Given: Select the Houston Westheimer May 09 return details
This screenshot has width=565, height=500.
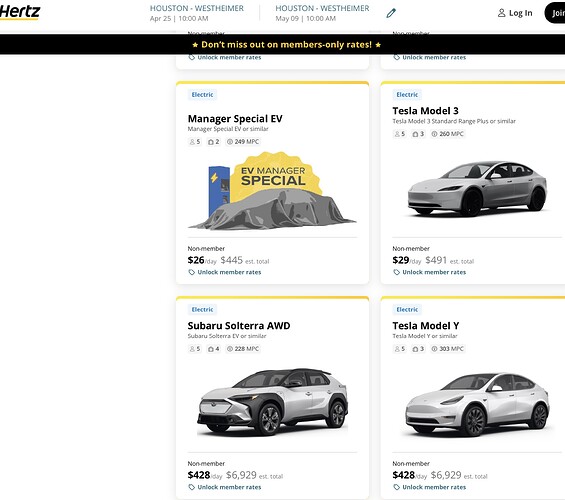Looking at the screenshot, I should [x=322, y=13].
